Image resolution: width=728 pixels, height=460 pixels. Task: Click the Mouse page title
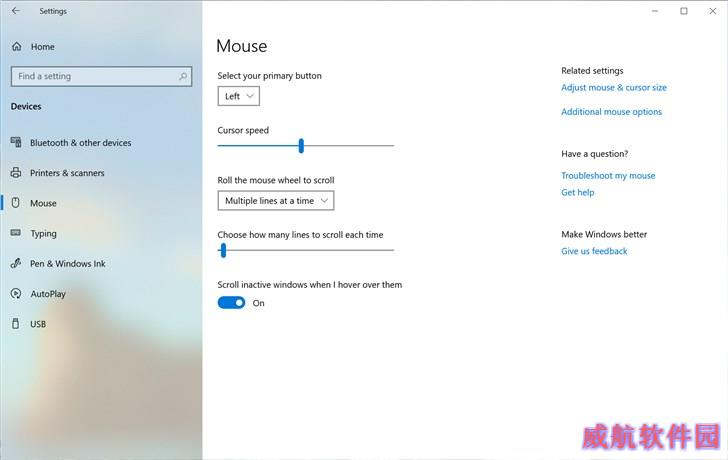[241, 46]
